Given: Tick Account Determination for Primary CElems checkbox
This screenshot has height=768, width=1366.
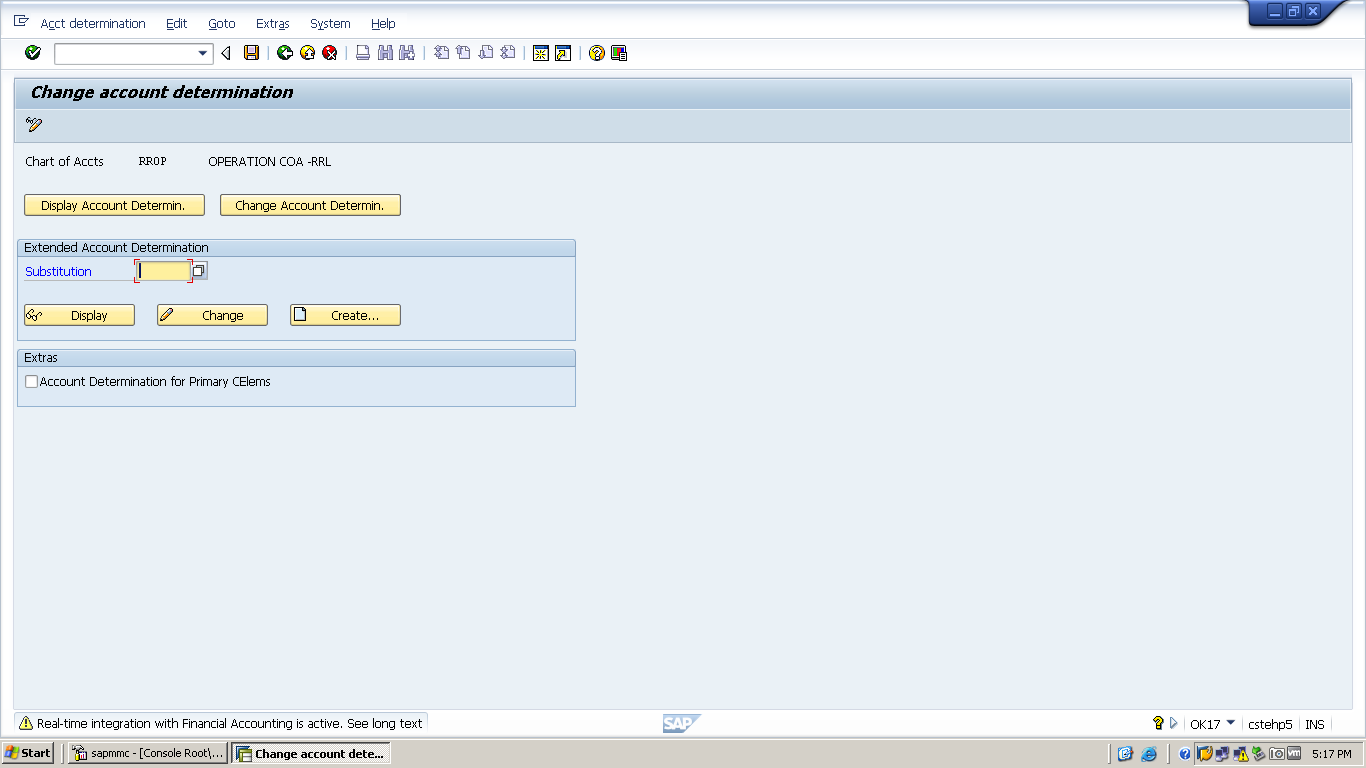Looking at the screenshot, I should (x=32, y=382).
